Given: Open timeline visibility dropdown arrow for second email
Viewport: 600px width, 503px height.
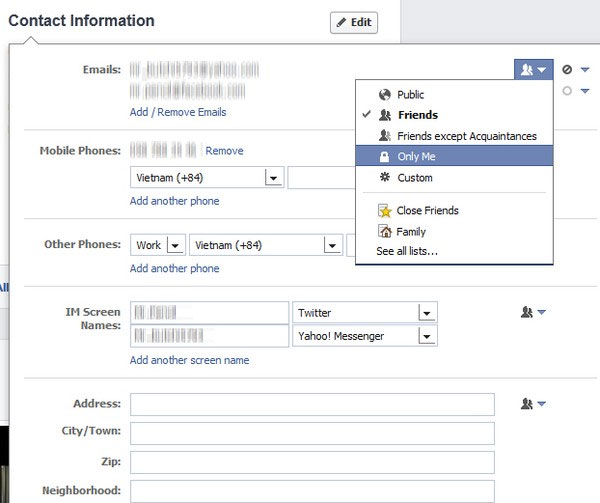Looking at the screenshot, I should coord(585,91).
